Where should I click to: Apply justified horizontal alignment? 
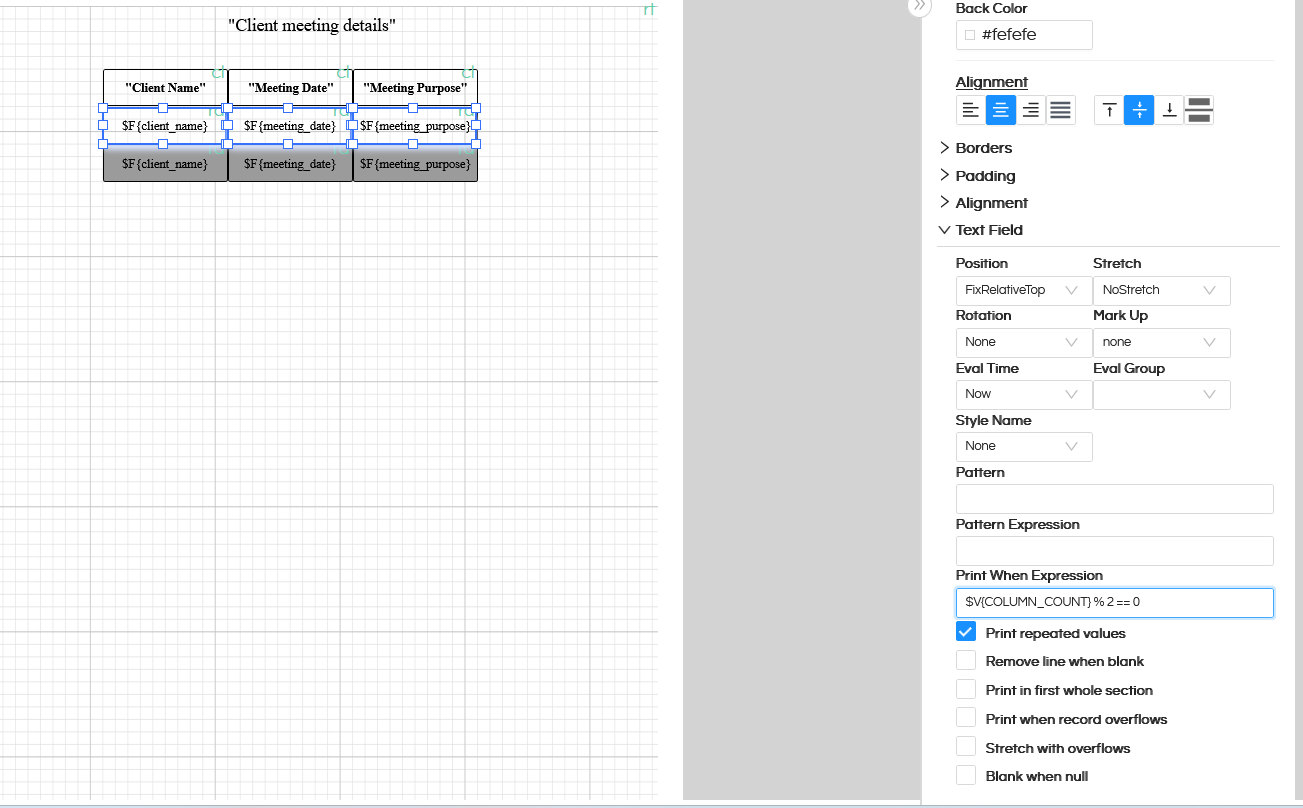1060,110
